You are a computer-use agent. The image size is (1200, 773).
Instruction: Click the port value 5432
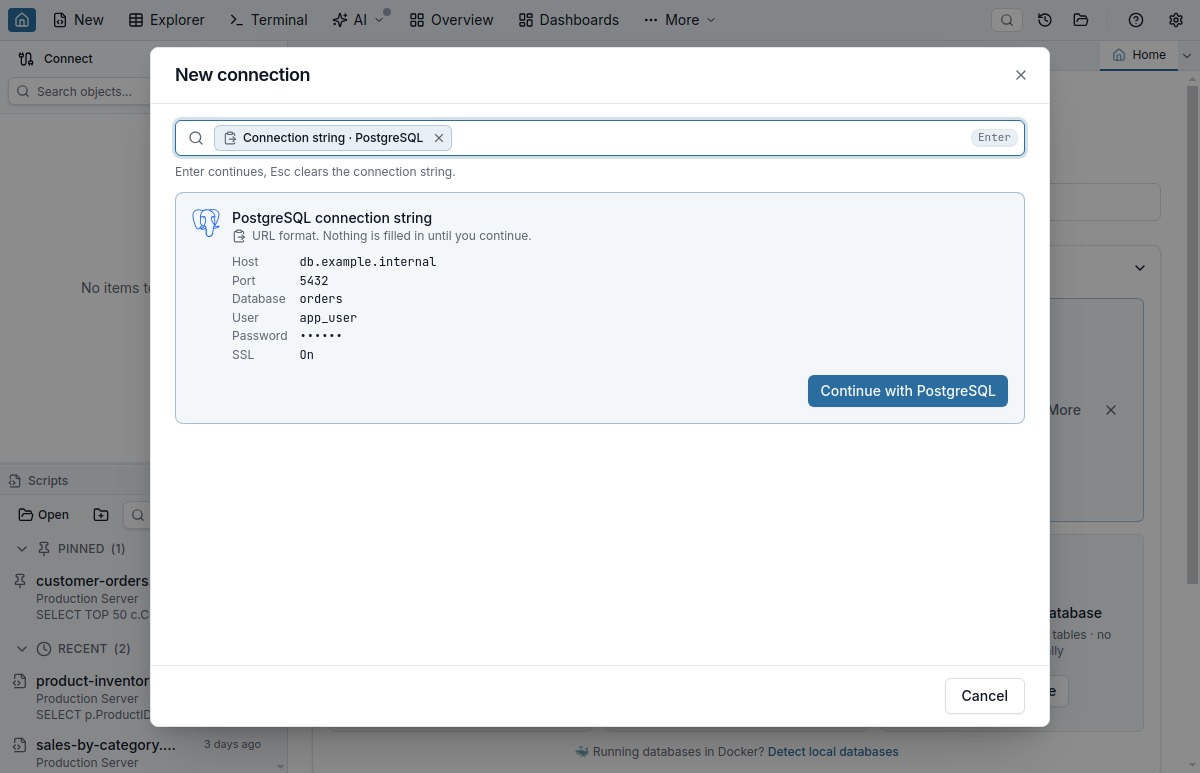[314, 281]
